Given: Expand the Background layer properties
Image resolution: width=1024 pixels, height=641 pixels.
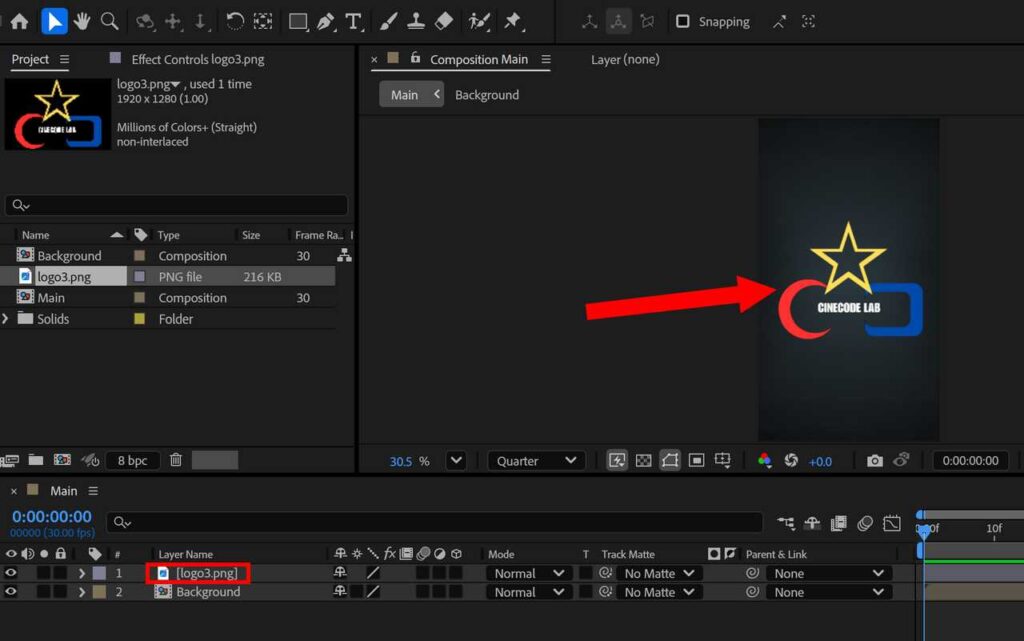Looking at the screenshot, I should click(82, 593).
